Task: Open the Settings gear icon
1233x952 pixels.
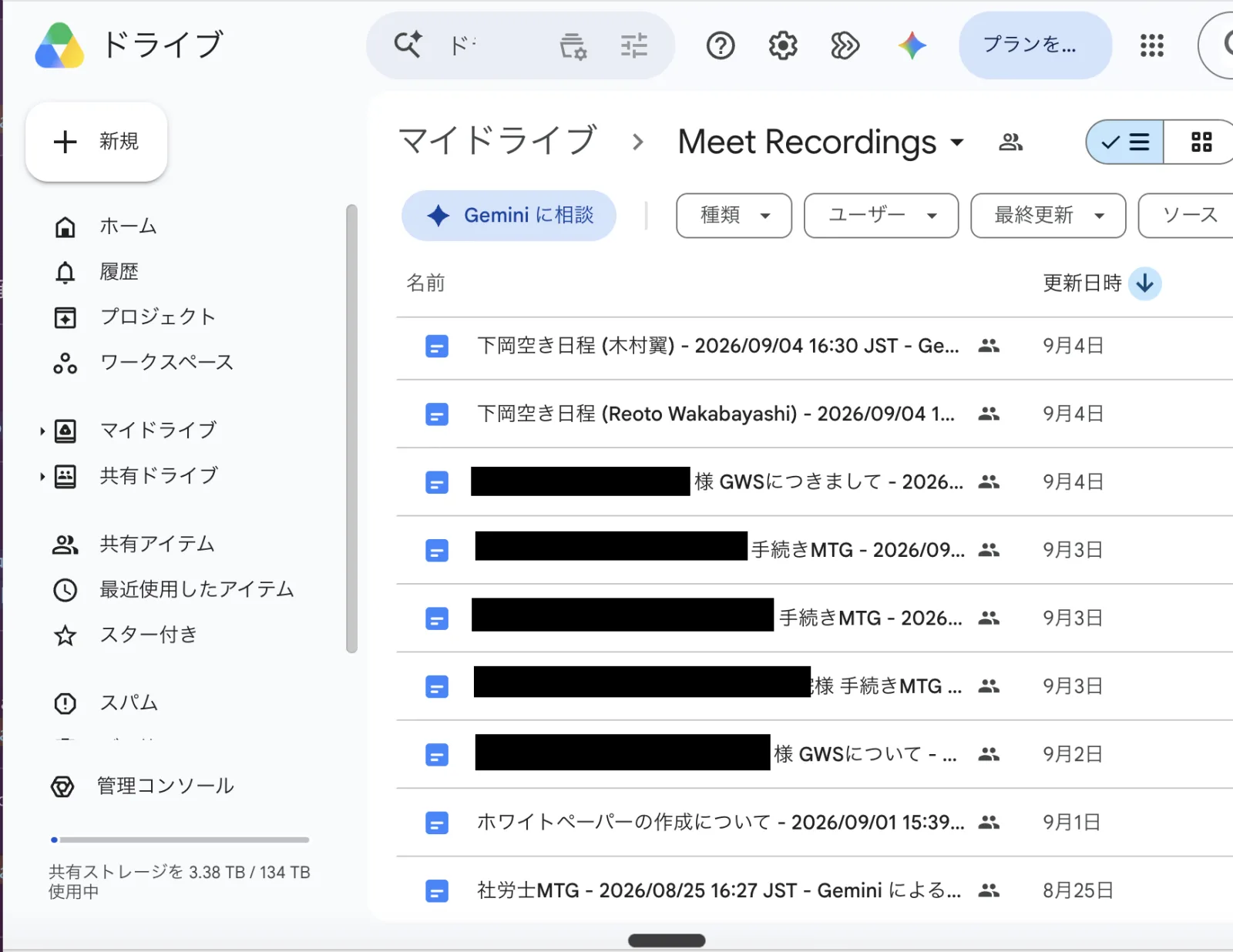Action: 783,46
